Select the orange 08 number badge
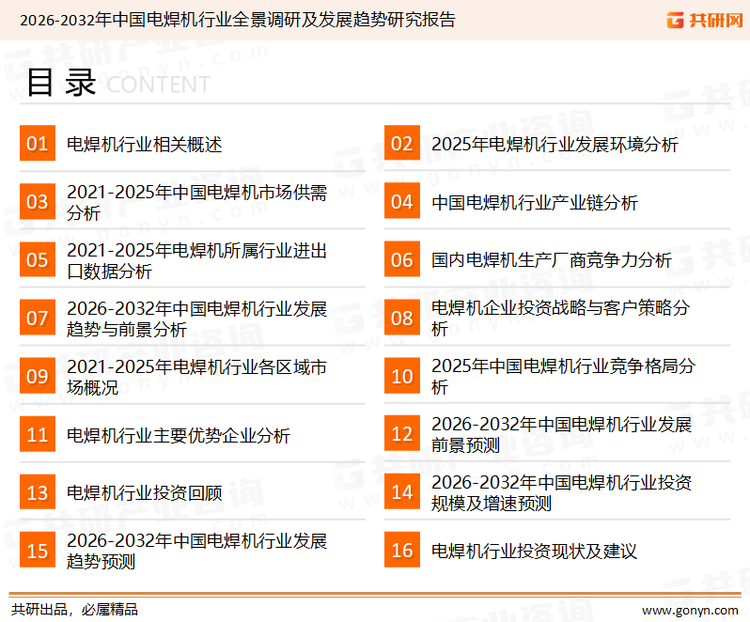 402,318
